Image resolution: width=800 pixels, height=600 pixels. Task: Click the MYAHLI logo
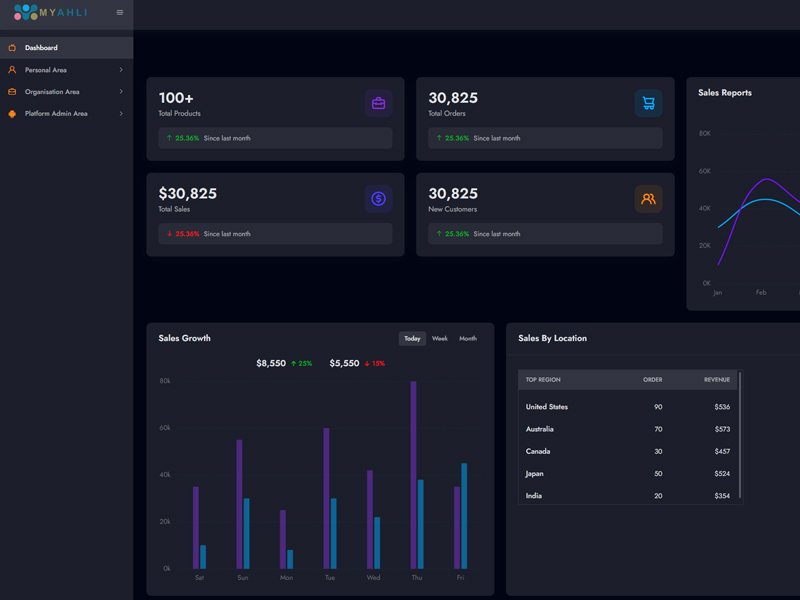point(51,13)
